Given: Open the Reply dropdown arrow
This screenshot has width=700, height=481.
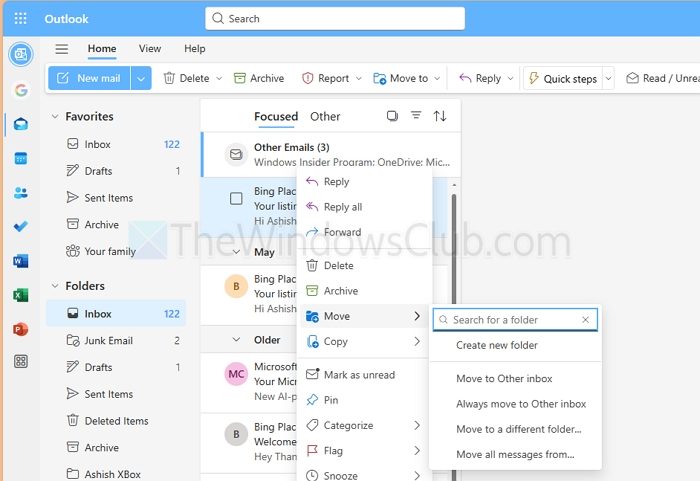Looking at the screenshot, I should point(510,79).
